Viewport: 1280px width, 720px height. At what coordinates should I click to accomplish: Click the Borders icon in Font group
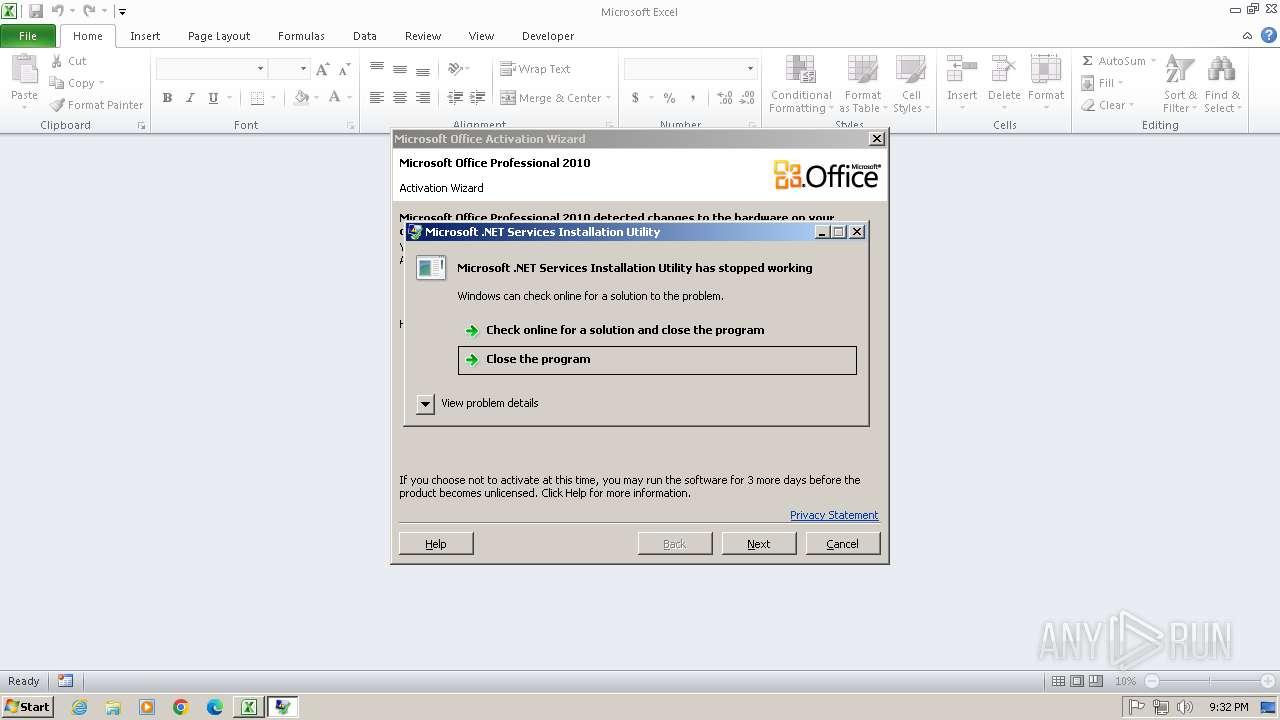(x=257, y=98)
